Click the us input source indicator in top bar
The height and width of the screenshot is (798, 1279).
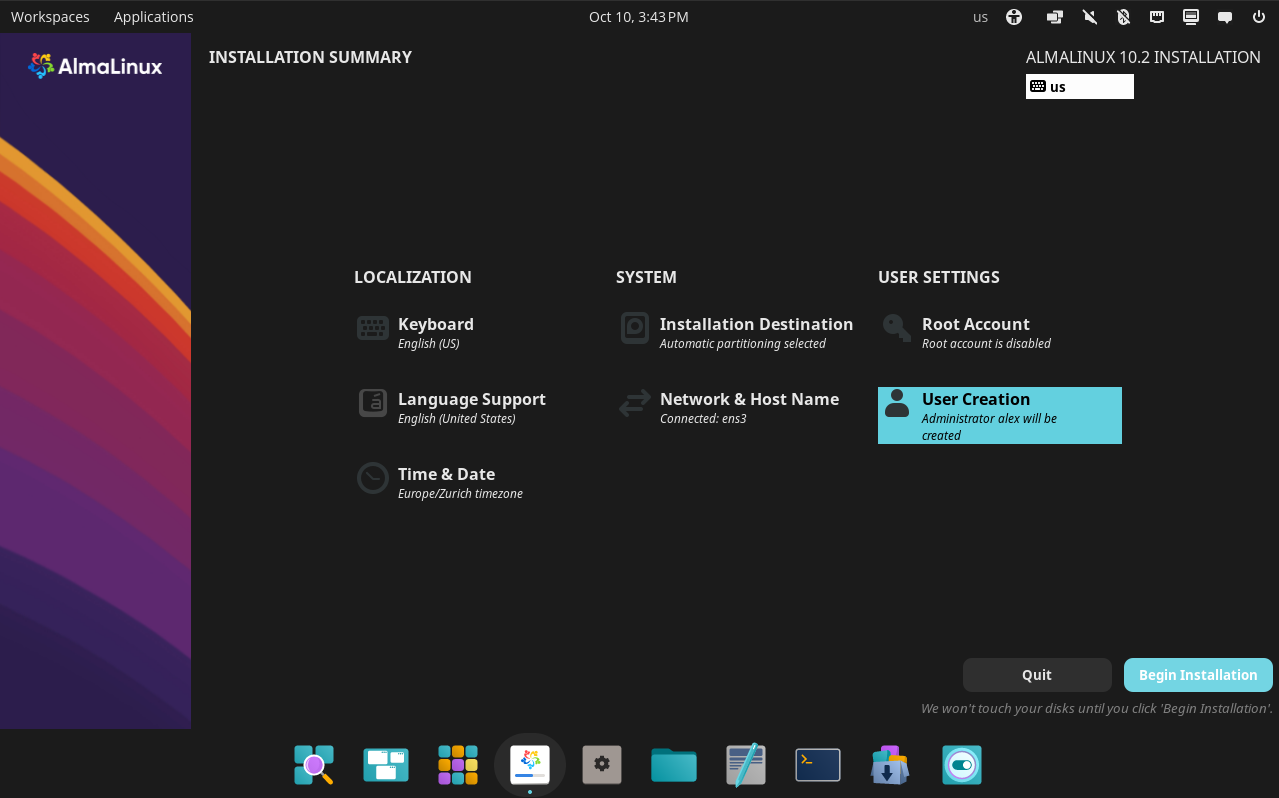coord(980,17)
